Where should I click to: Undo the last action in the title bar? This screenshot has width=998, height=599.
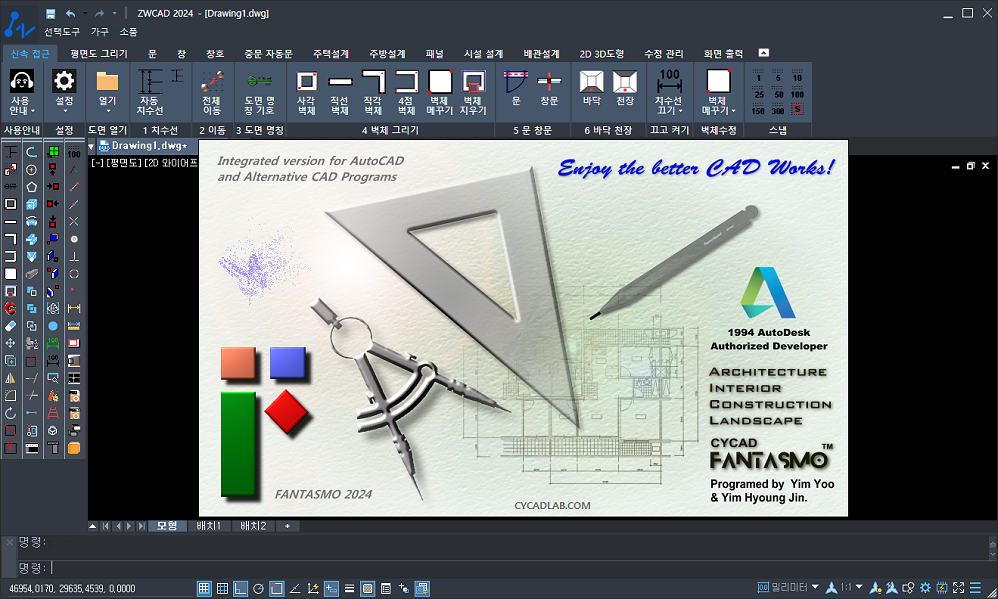coord(70,13)
